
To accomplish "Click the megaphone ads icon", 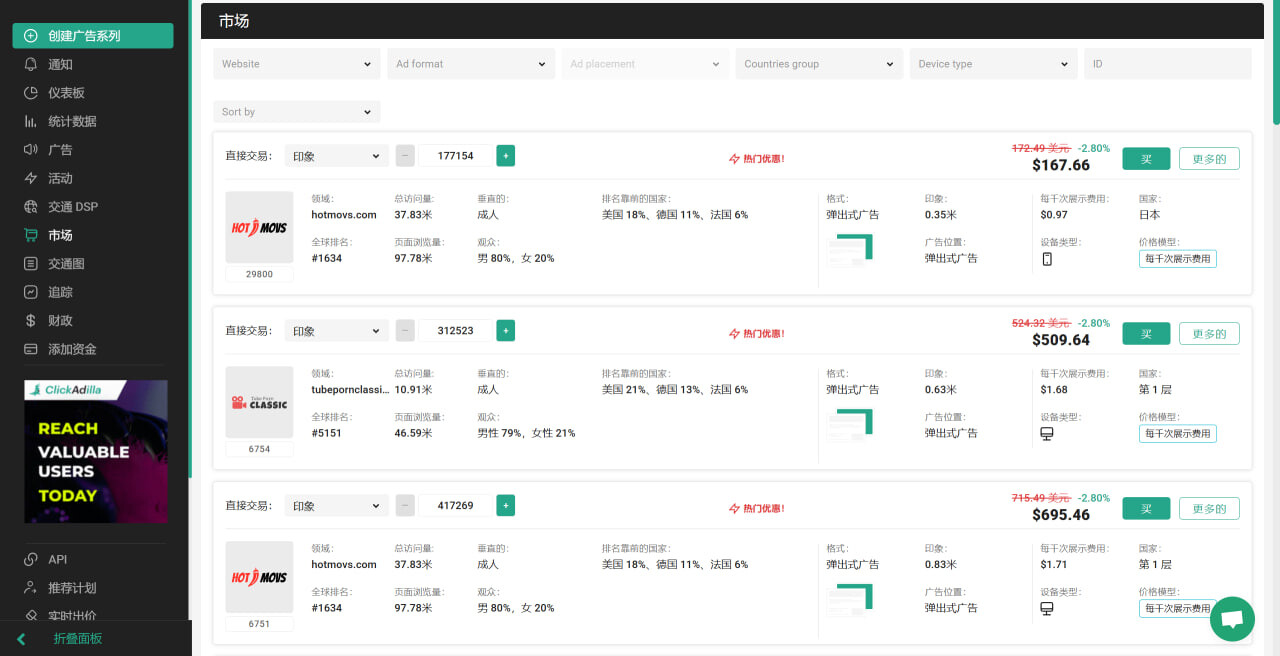I will [31, 150].
